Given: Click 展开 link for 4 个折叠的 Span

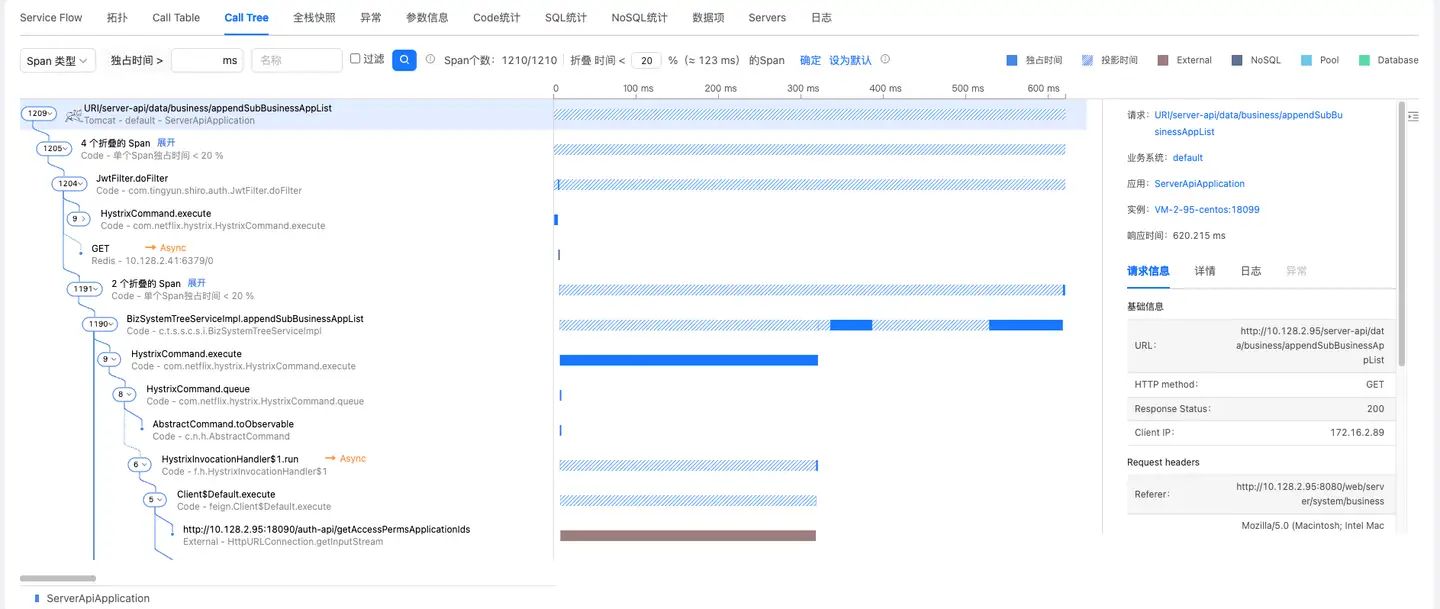Looking at the screenshot, I should click(x=166, y=143).
